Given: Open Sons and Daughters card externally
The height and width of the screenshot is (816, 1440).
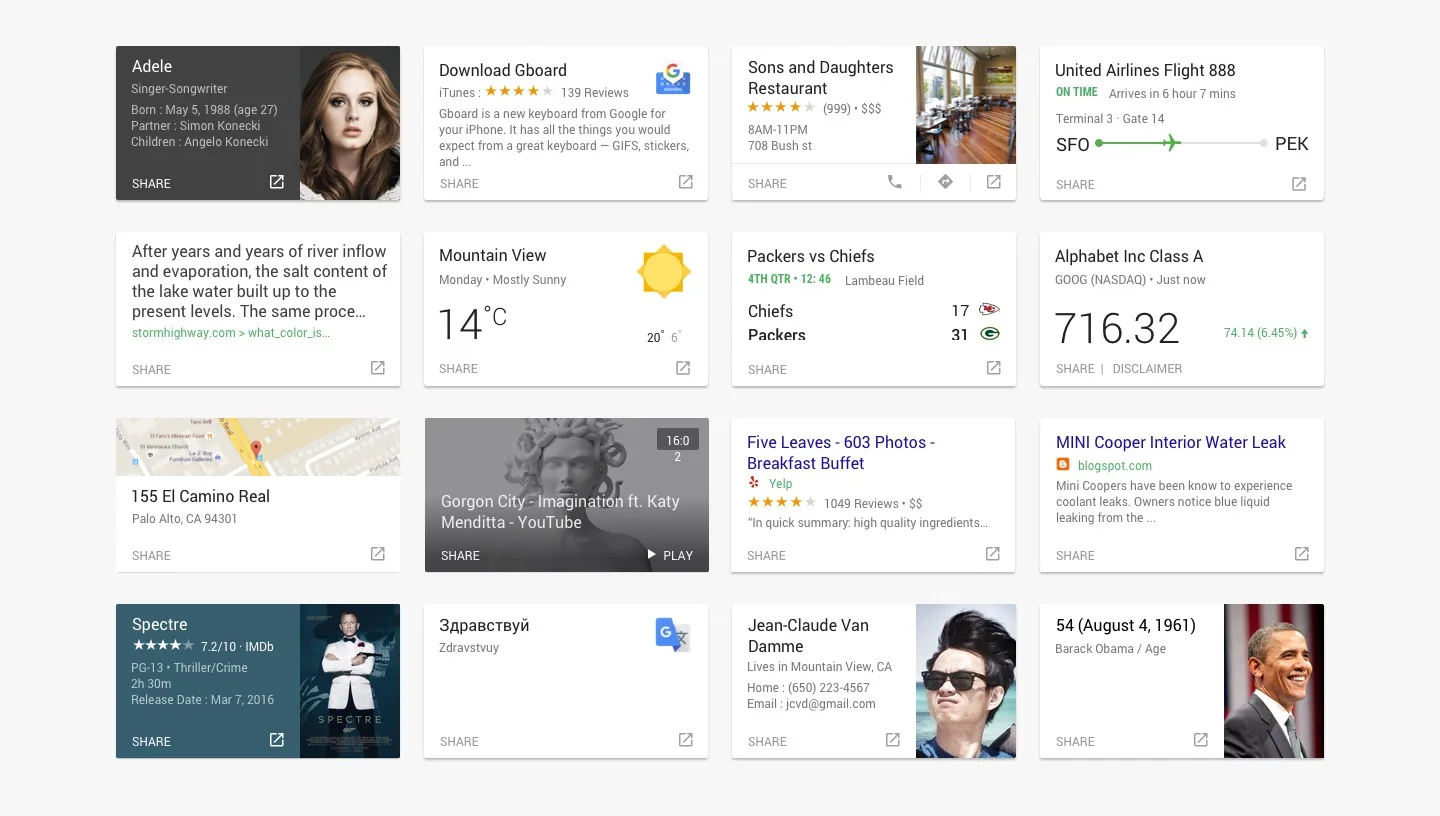Looking at the screenshot, I should pos(994,182).
